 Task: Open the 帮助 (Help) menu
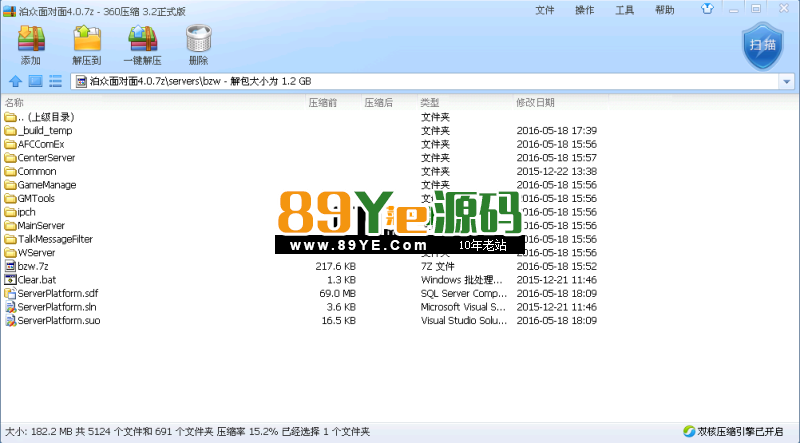pos(665,10)
